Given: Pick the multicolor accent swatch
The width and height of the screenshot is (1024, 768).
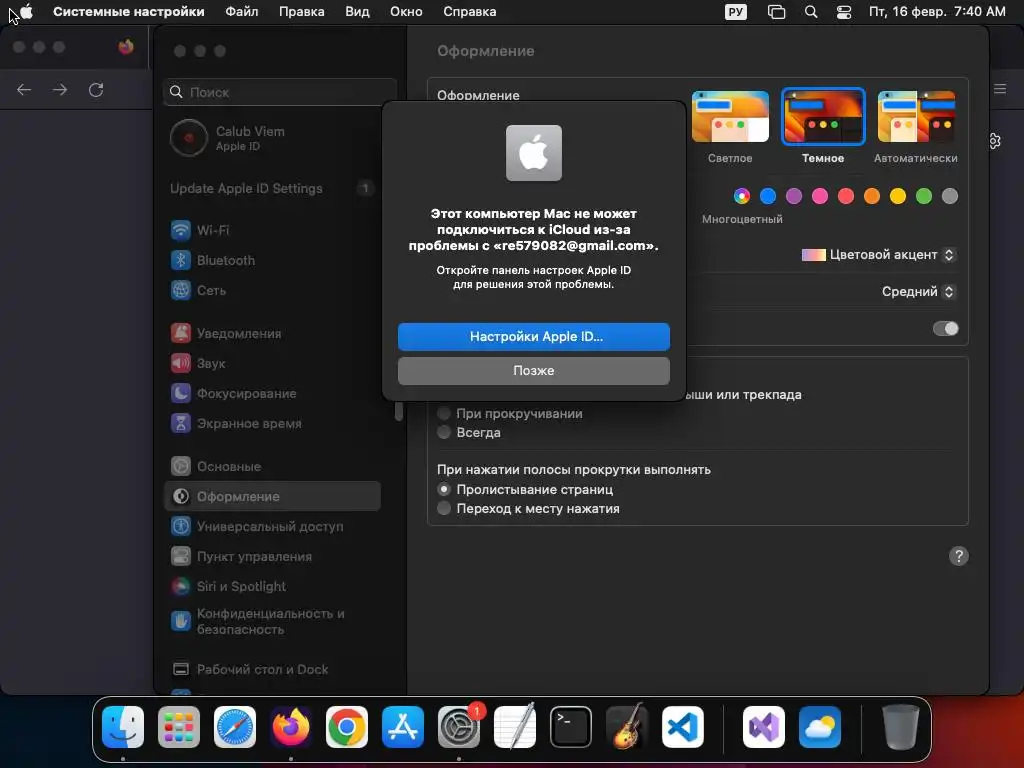Looking at the screenshot, I should [x=742, y=196].
